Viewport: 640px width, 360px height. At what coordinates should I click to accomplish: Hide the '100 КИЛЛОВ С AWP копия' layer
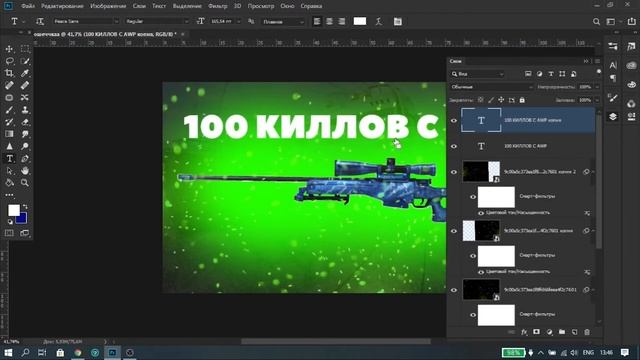[454, 120]
